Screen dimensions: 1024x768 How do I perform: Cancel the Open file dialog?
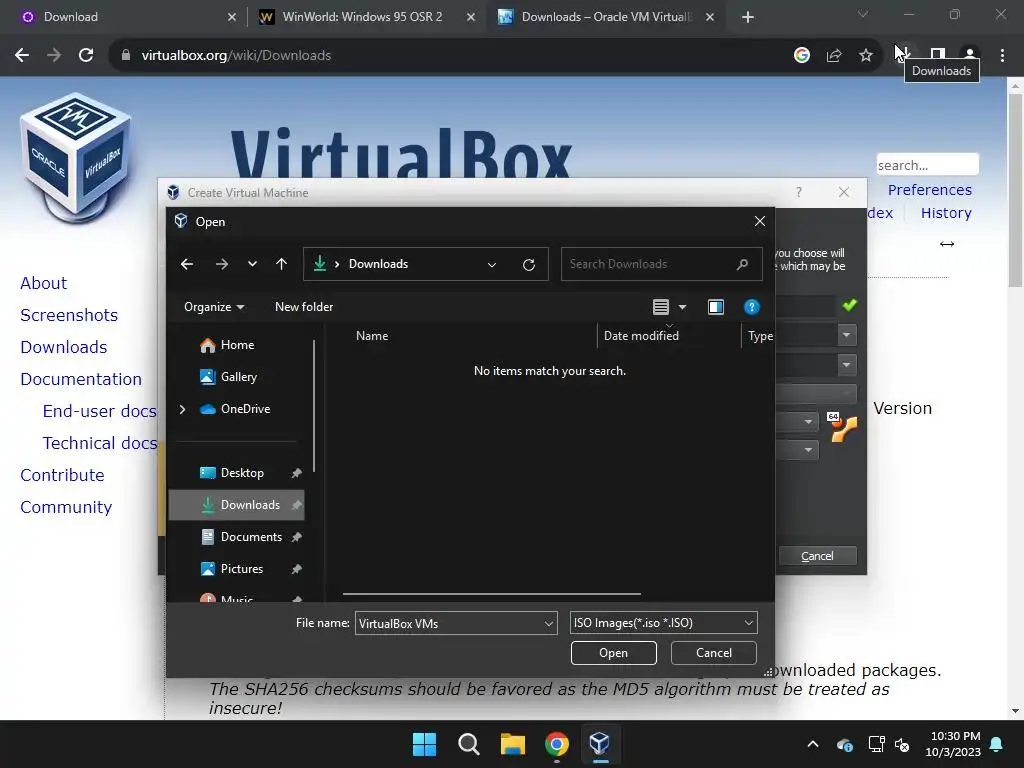click(713, 653)
